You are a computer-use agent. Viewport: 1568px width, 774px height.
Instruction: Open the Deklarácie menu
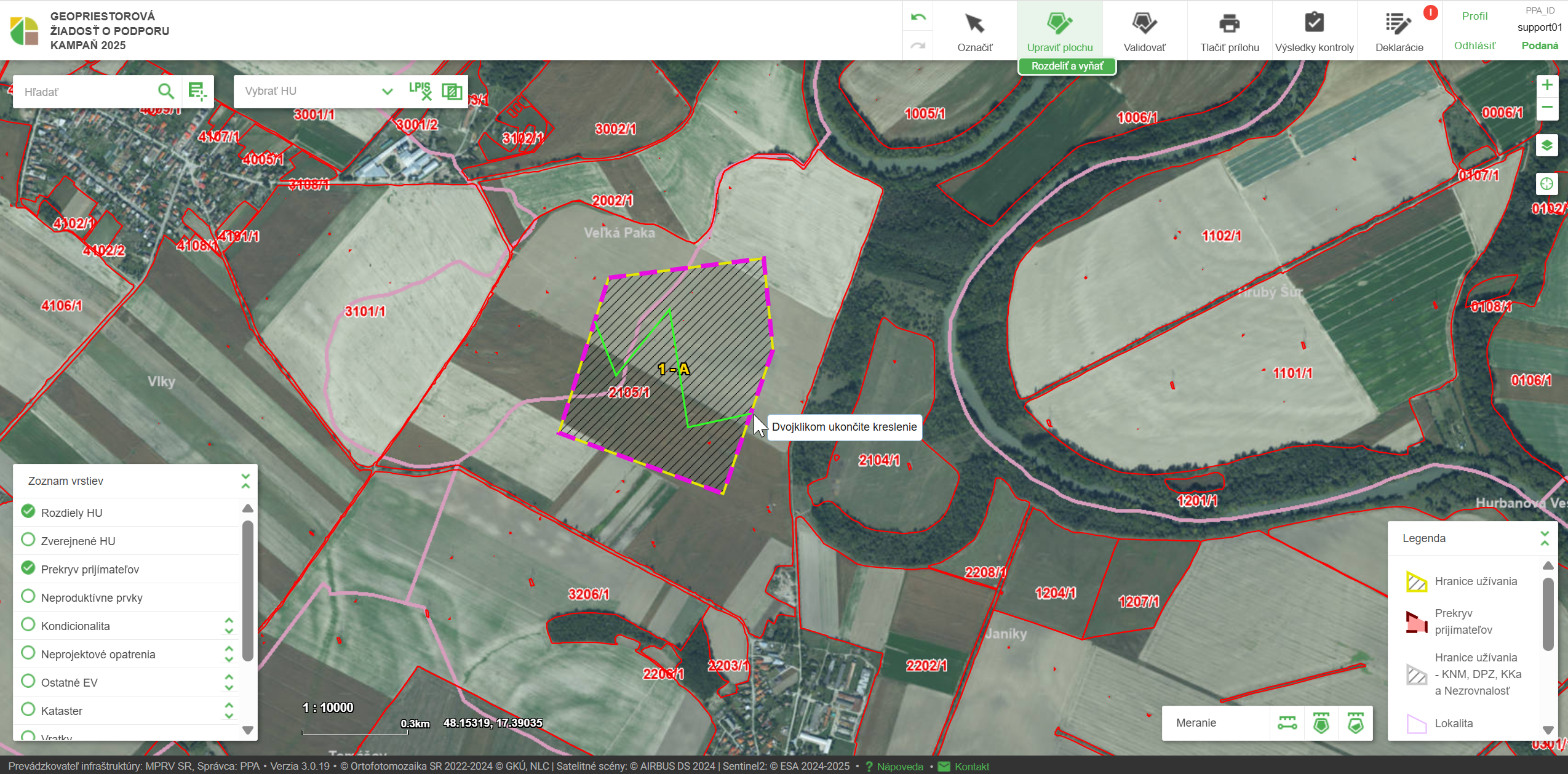coord(1399,31)
